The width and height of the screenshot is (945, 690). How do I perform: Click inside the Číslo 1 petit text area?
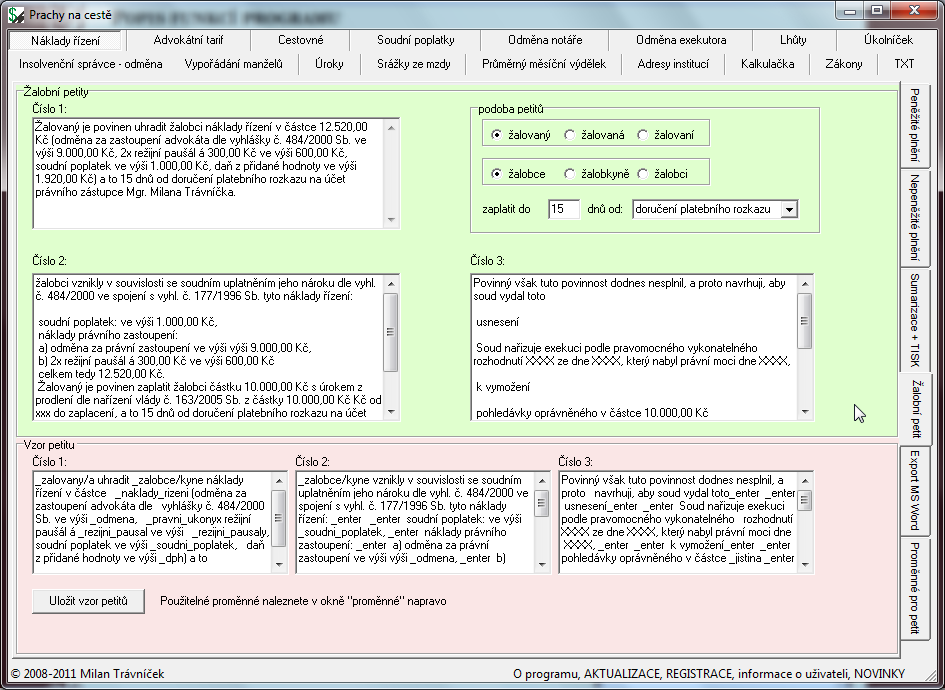tap(209, 174)
